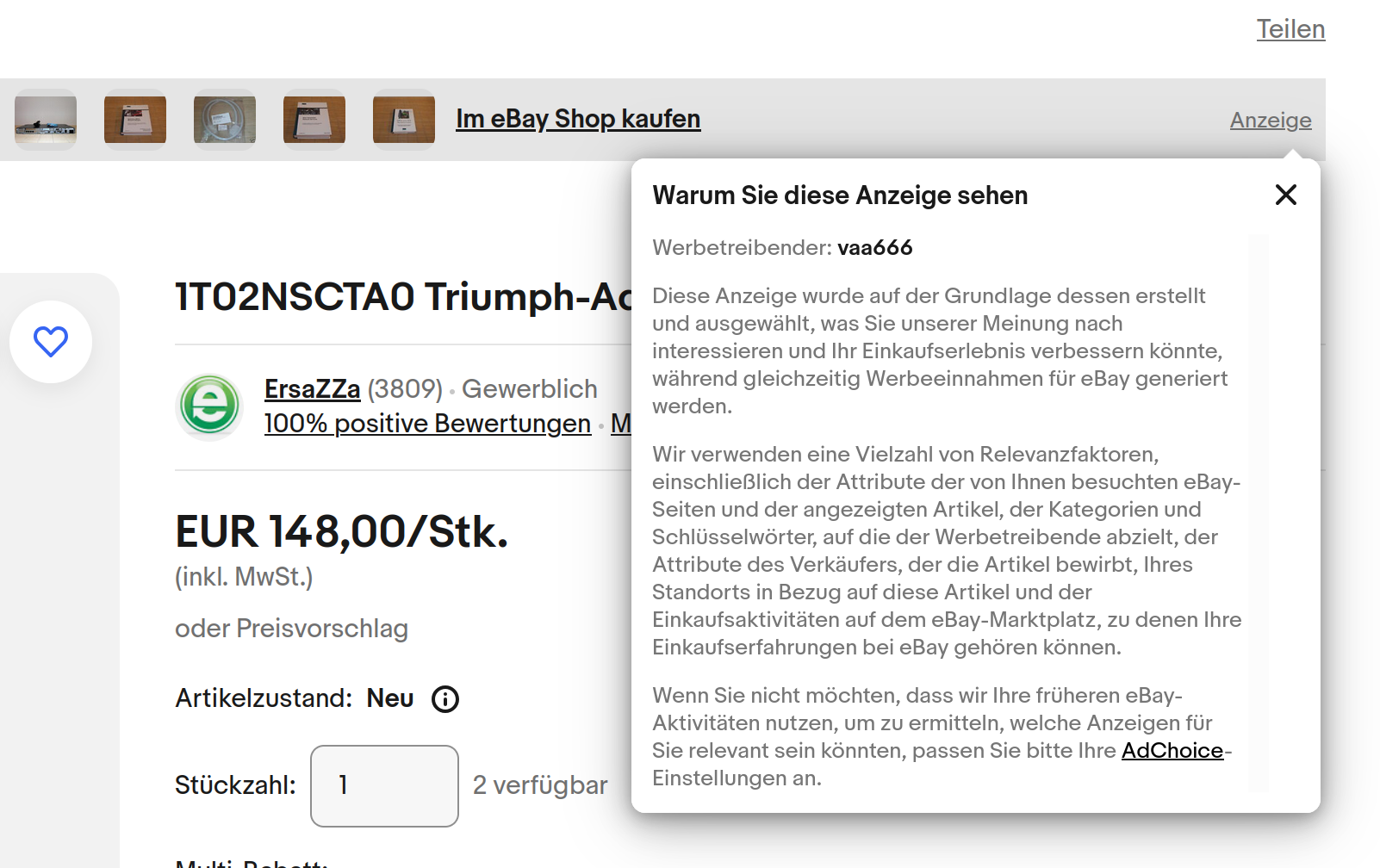Click the '2 verfügbar' text
This screenshot has width=1380, height=868.
point(540,785)
